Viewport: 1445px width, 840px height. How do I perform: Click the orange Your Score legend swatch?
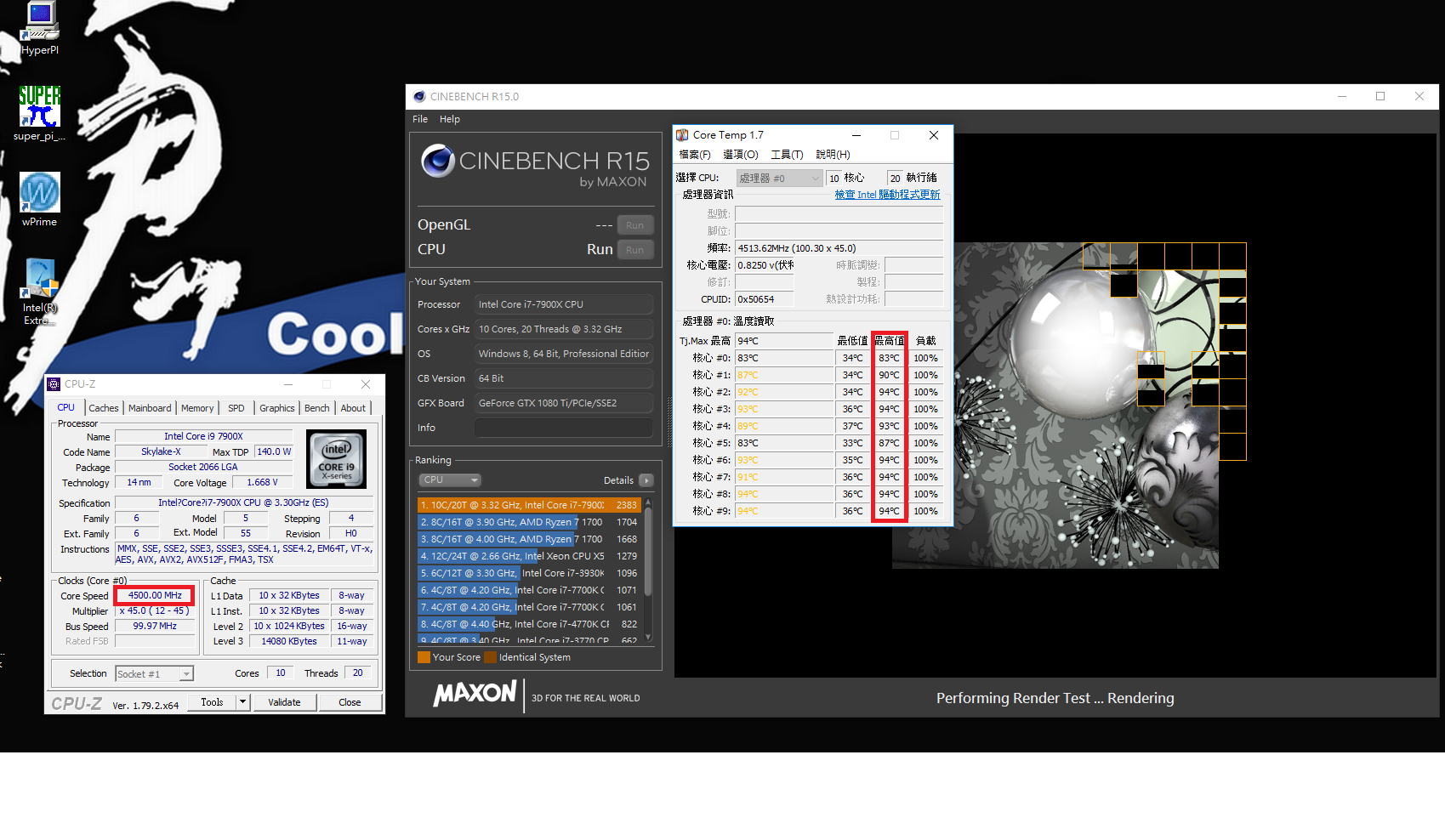coord(424,657)
